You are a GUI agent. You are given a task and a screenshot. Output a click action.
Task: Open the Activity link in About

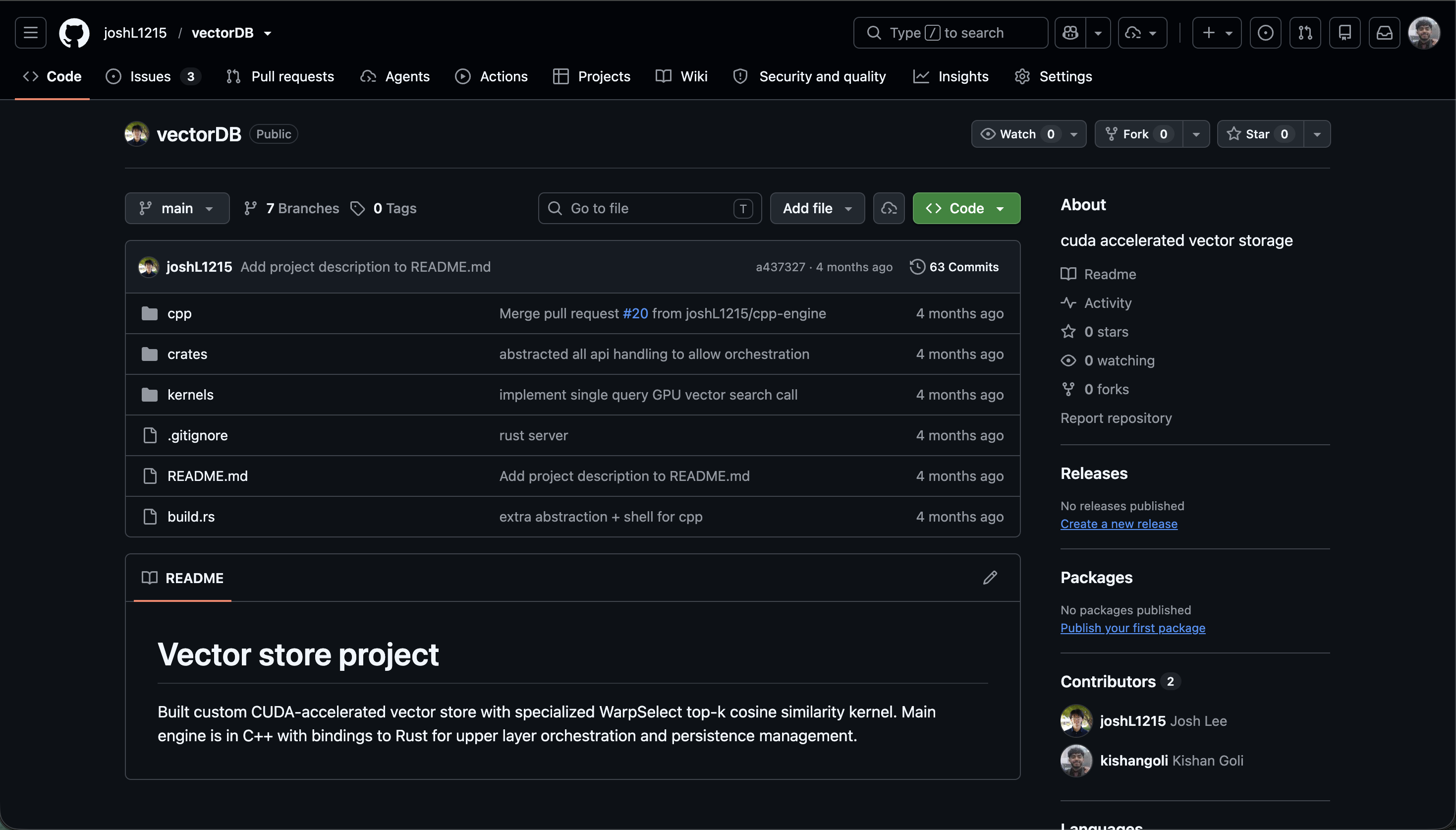click(x=1096, y=303)
